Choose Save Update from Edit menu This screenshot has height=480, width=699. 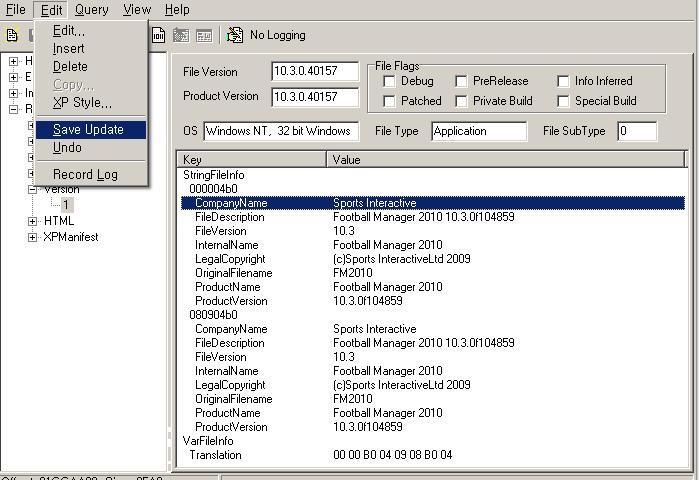click(88, 129)
